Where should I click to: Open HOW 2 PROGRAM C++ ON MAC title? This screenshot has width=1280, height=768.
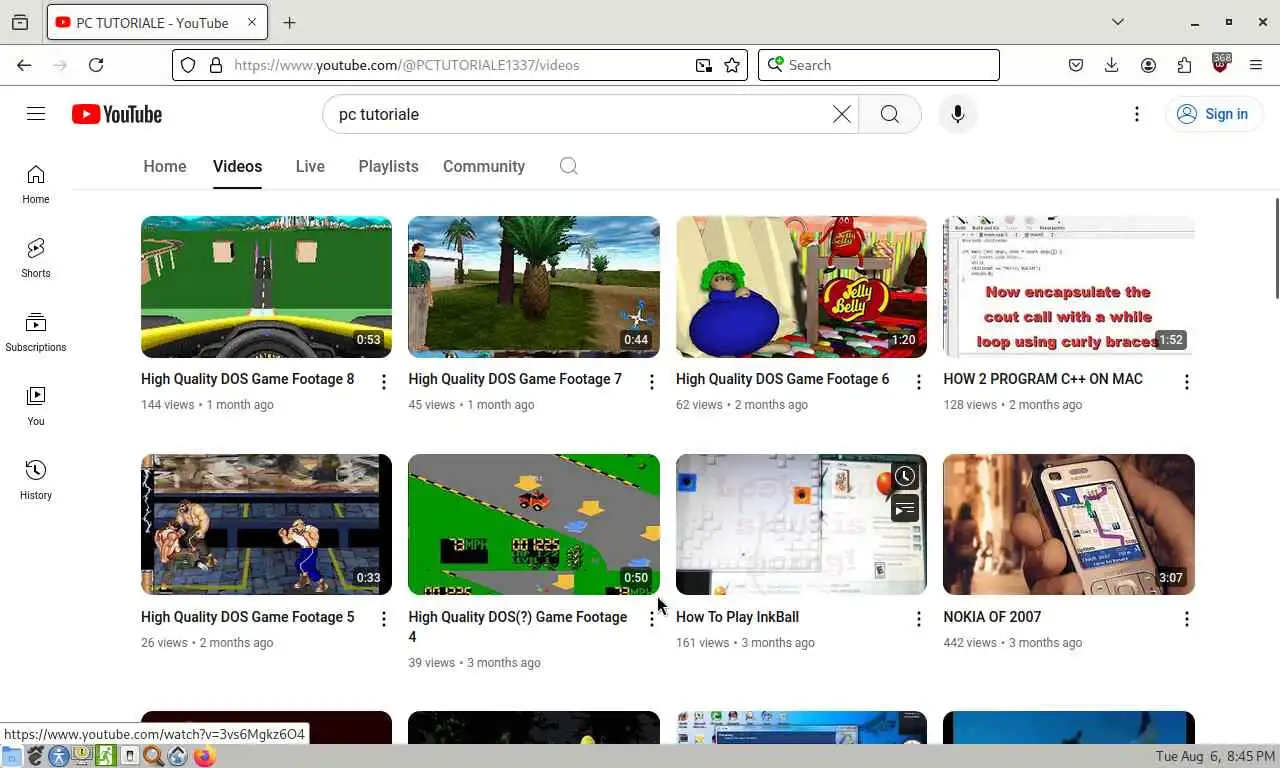coord(1043,379)
